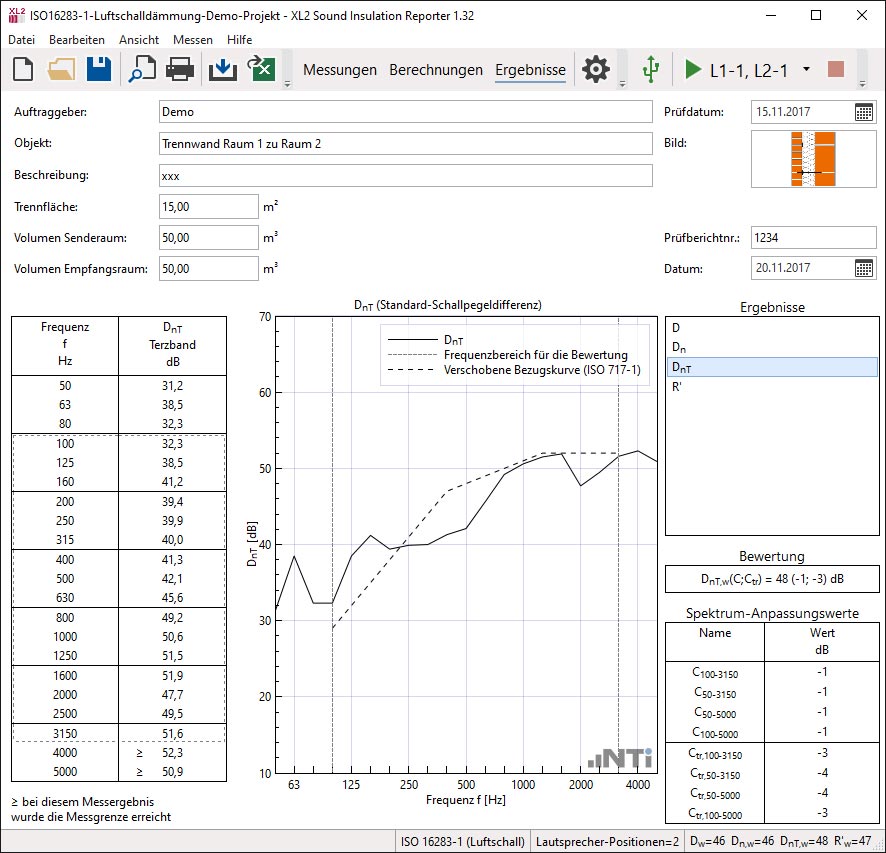Open project with the folder icon
The height and width of the screenshot is (853, 886).
(x=61, y=70)
